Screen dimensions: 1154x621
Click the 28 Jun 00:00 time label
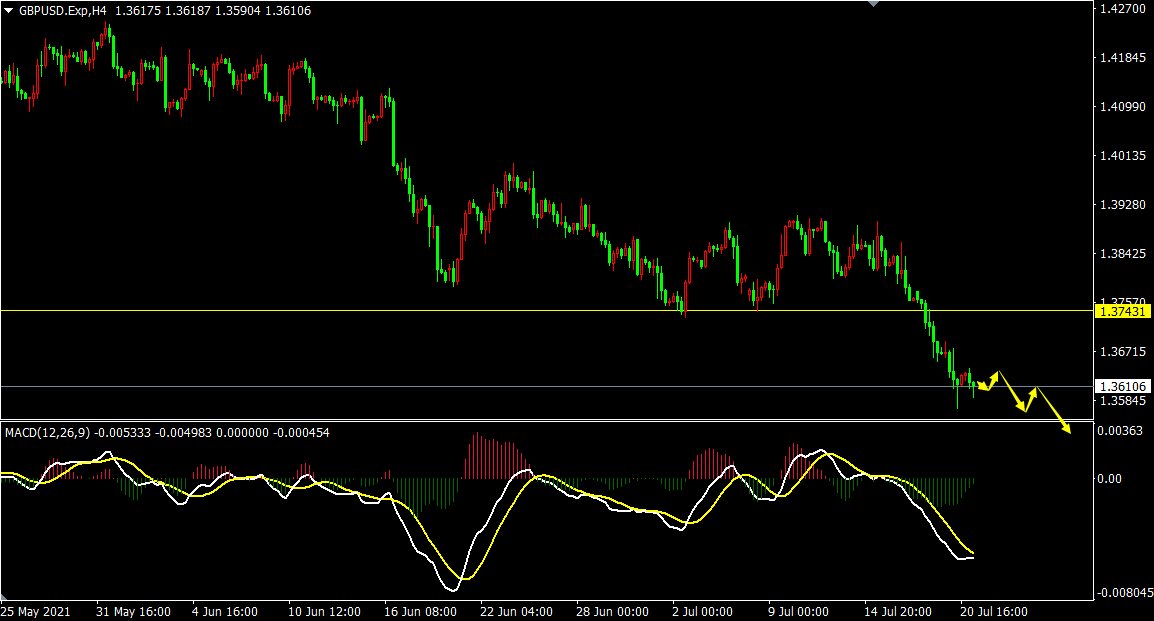[612, 611]
